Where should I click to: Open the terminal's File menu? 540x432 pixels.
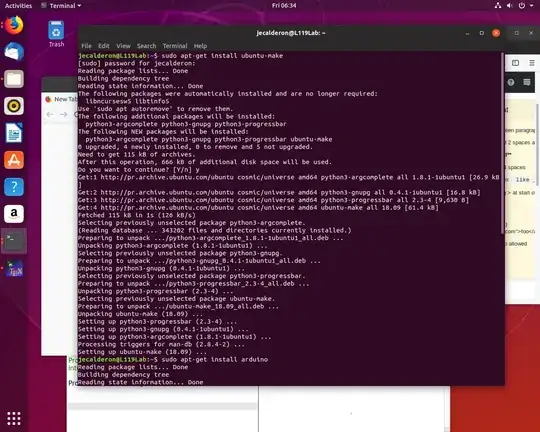pyautogui.click(x=86, y=46)
